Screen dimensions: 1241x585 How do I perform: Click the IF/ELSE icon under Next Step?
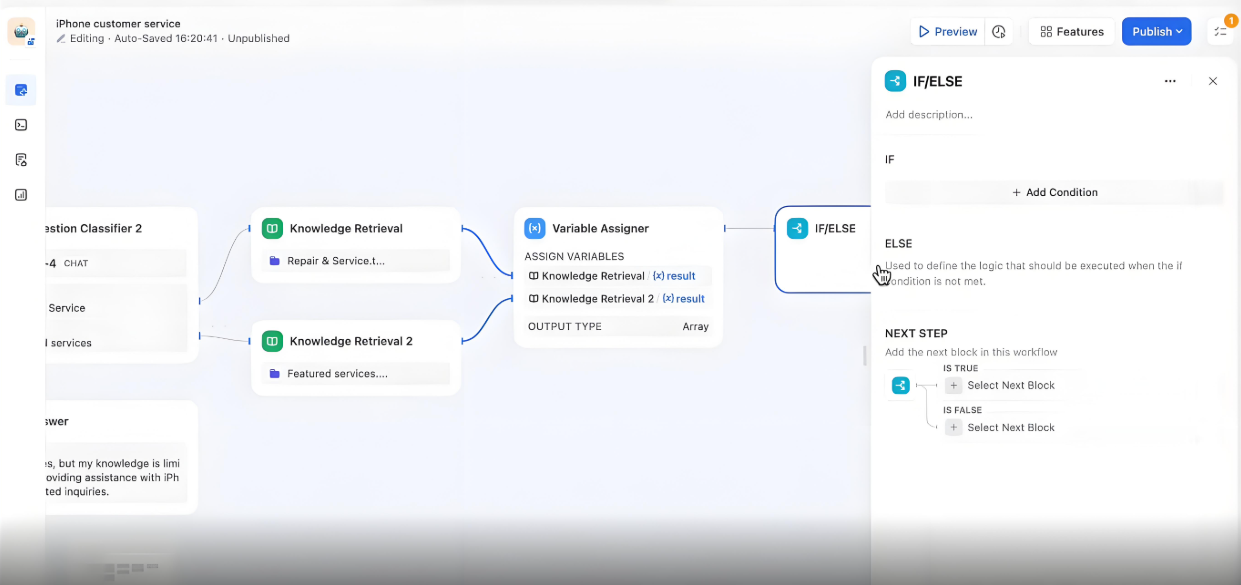coord(901,385)
